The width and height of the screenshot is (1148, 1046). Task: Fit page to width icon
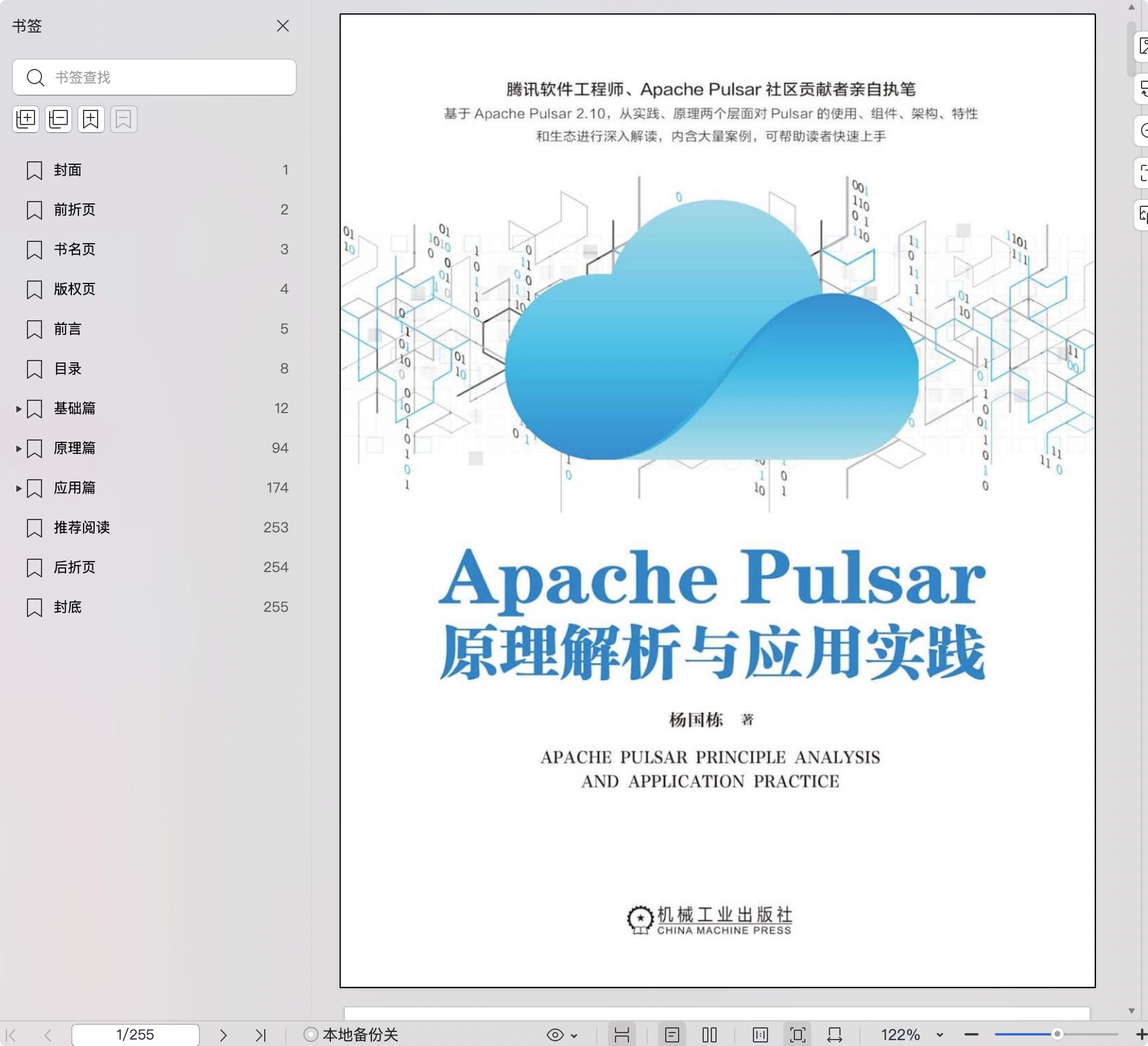835,1035
